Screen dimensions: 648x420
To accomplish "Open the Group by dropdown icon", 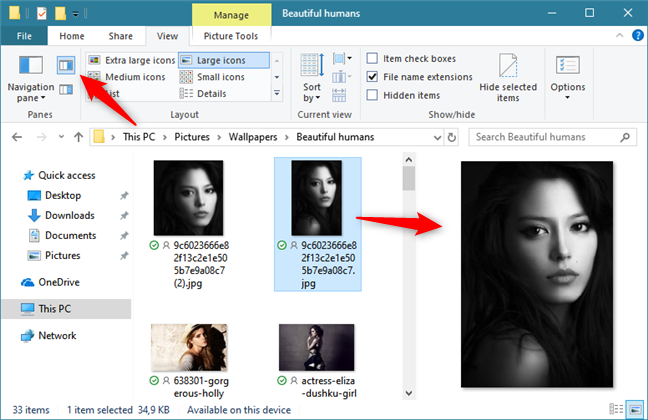I will tap(342, 58).
